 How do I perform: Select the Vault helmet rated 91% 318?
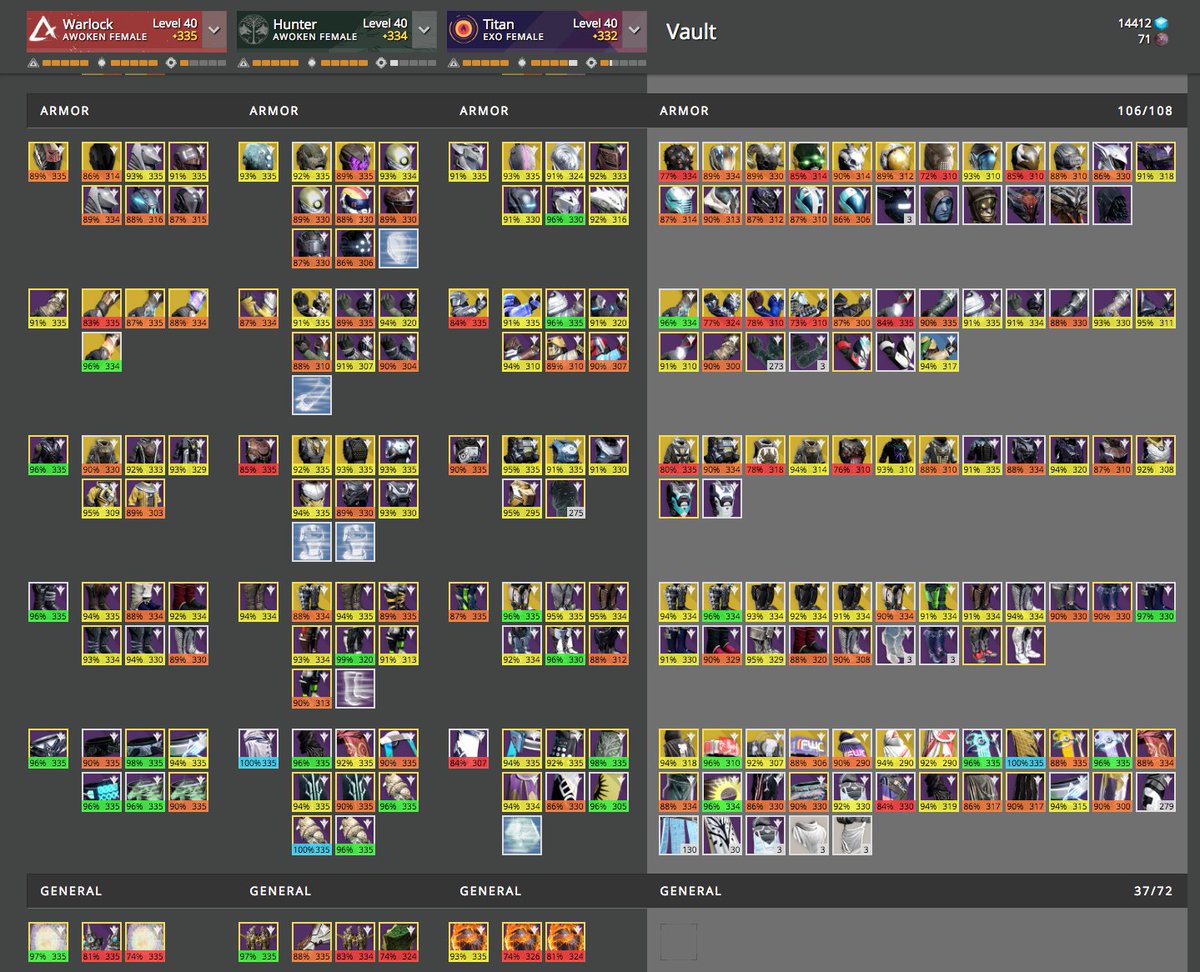(x=1156, y=161)
